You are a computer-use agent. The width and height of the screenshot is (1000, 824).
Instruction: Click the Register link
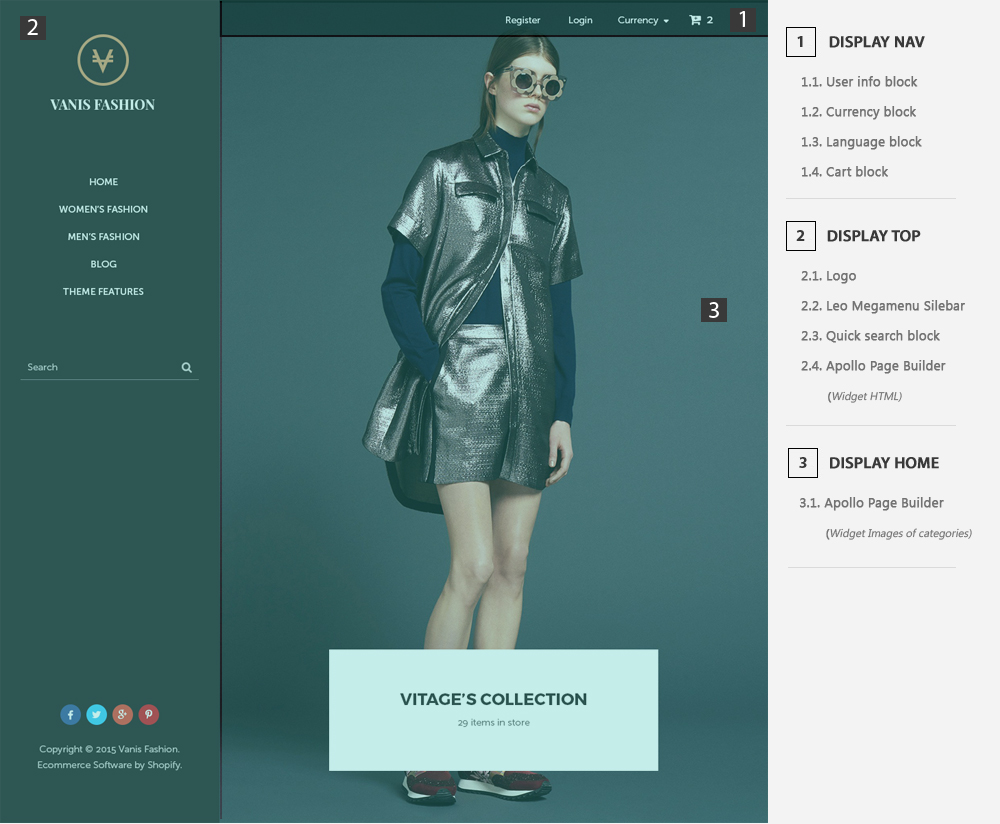tap(522, 20)
